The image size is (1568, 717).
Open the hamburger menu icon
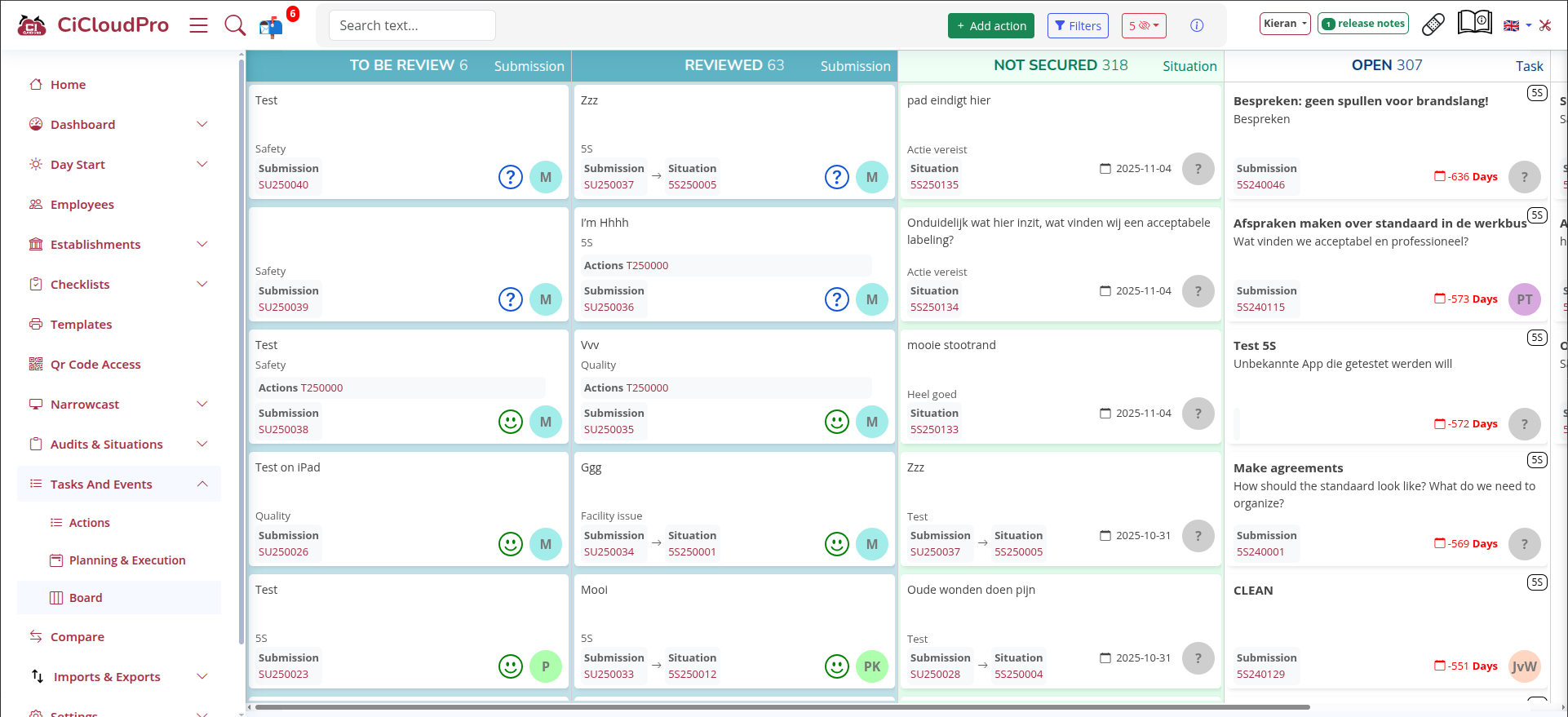[198, 25]
